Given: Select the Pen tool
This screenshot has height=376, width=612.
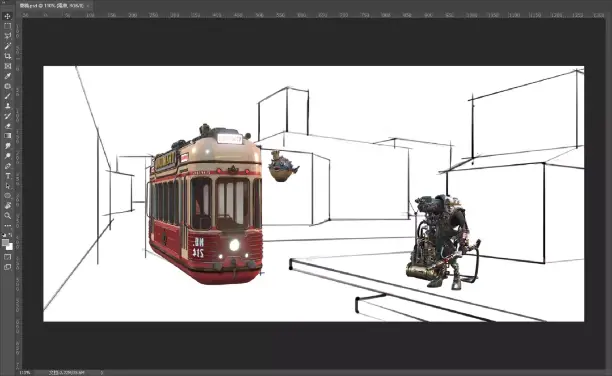Looking at the screenshot, I should (7, 166).
